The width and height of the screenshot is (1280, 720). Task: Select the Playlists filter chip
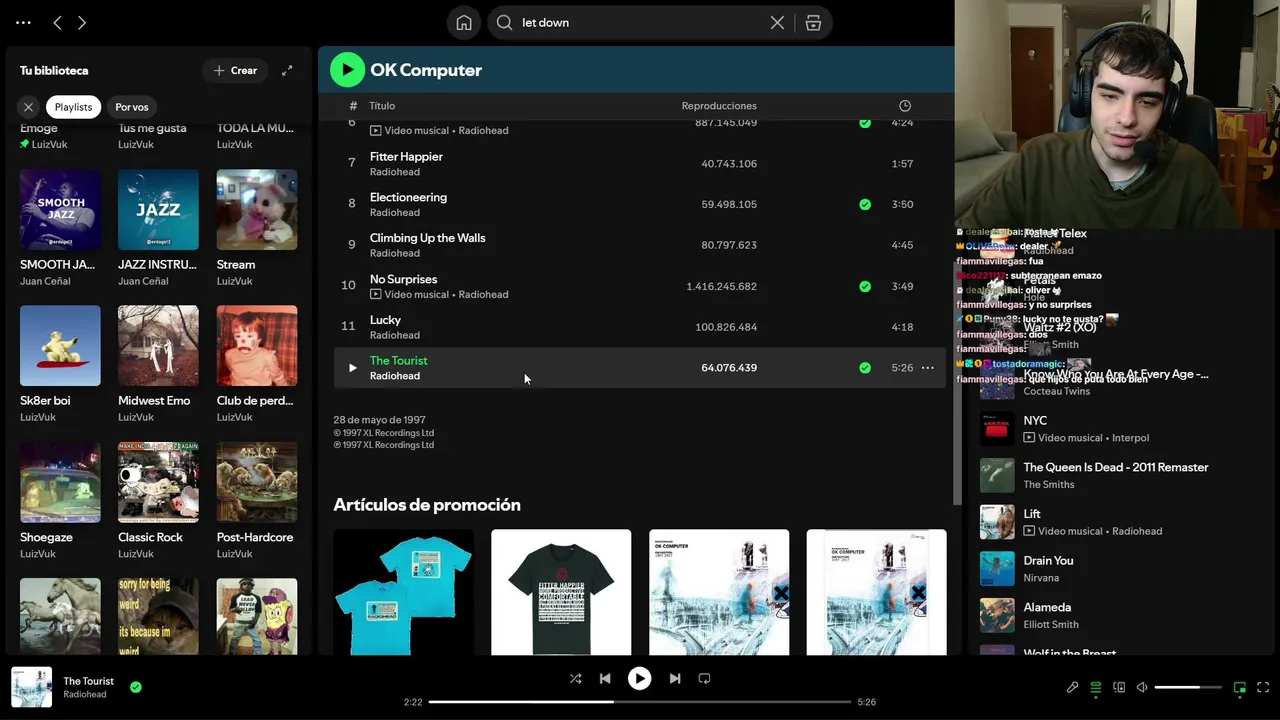[73, 107]
